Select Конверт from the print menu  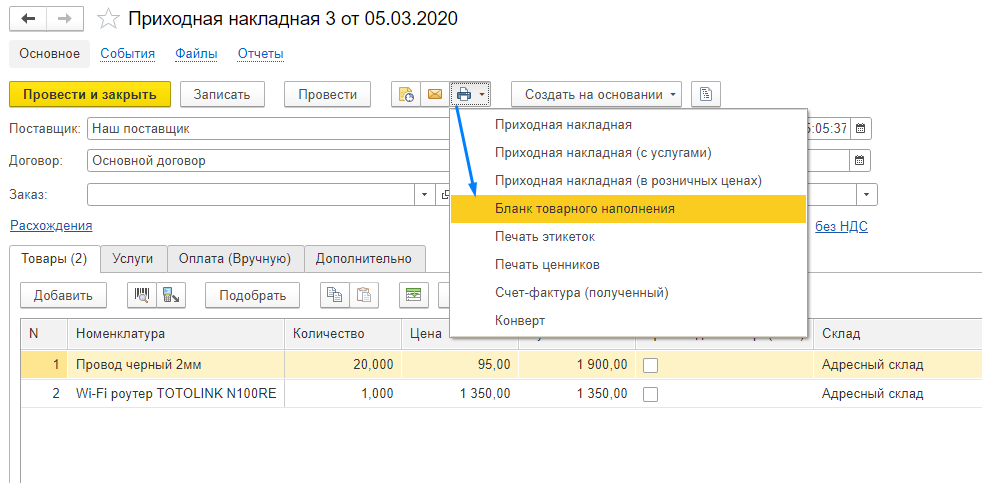pyautogui.click(x=628, y=321)
